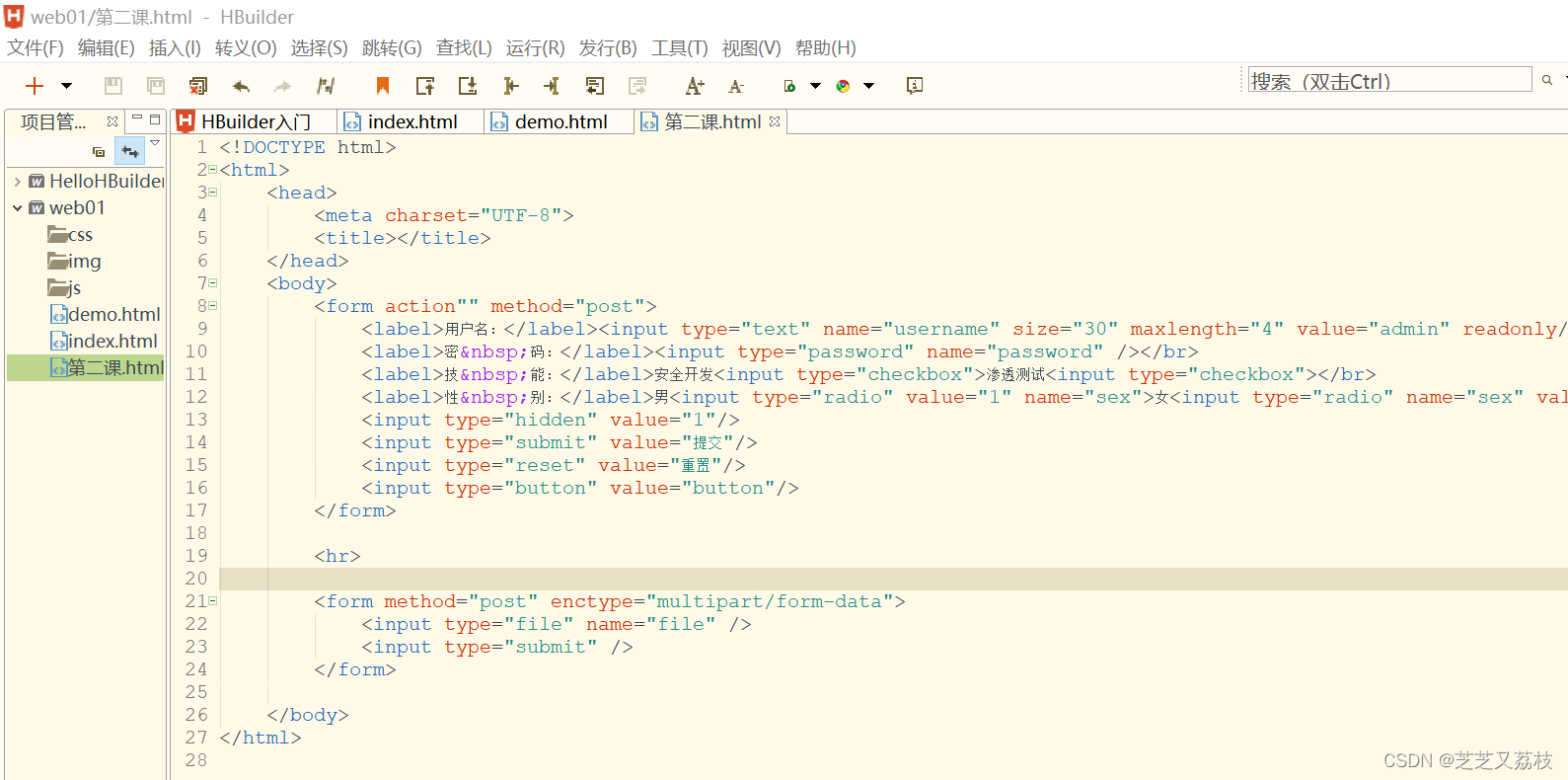Click the go forward edit location icon
This screenshot has height=780, width=1568.
(x=637, y=86)
